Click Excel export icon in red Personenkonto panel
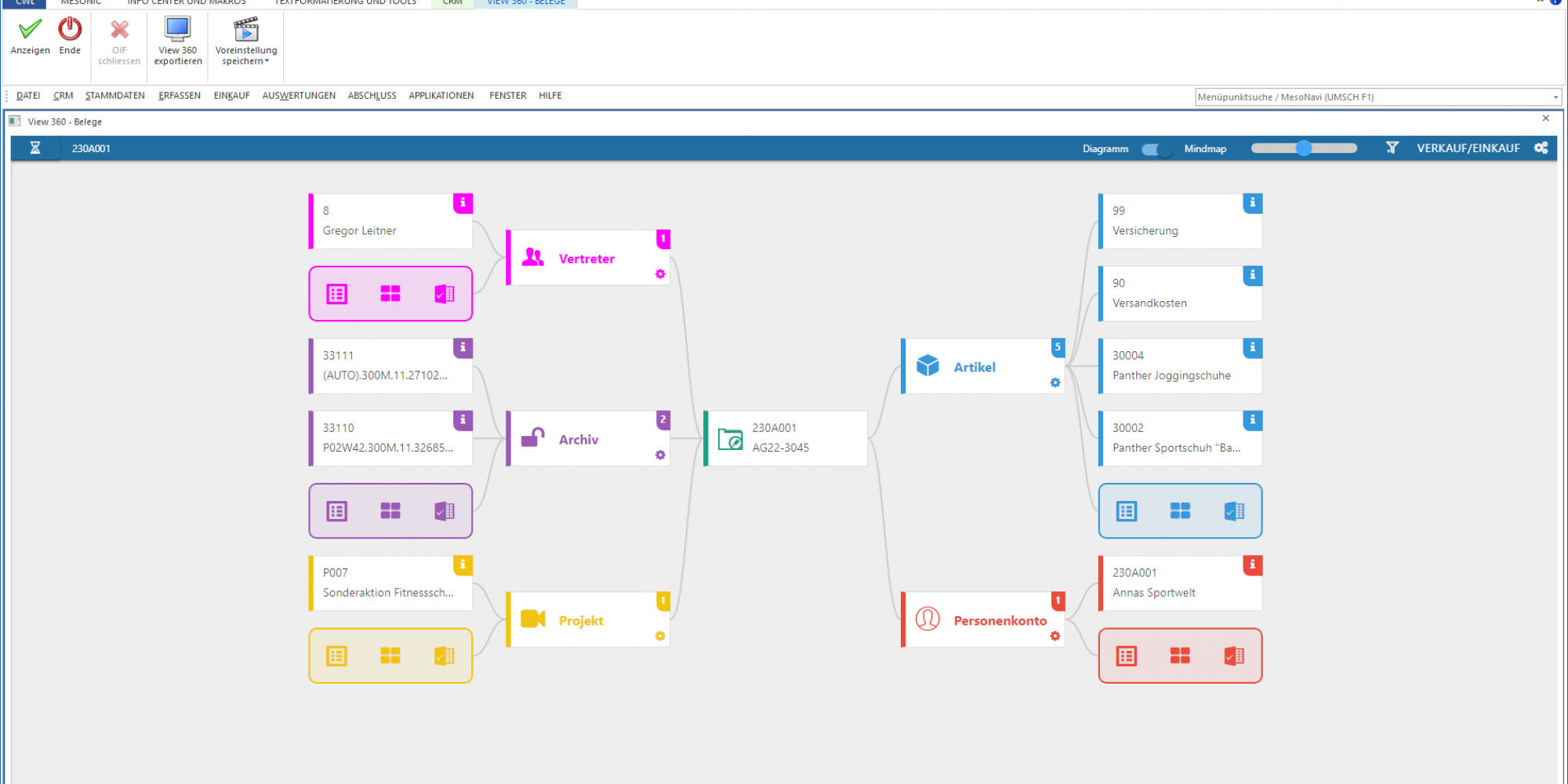 tap(1234, 656)
